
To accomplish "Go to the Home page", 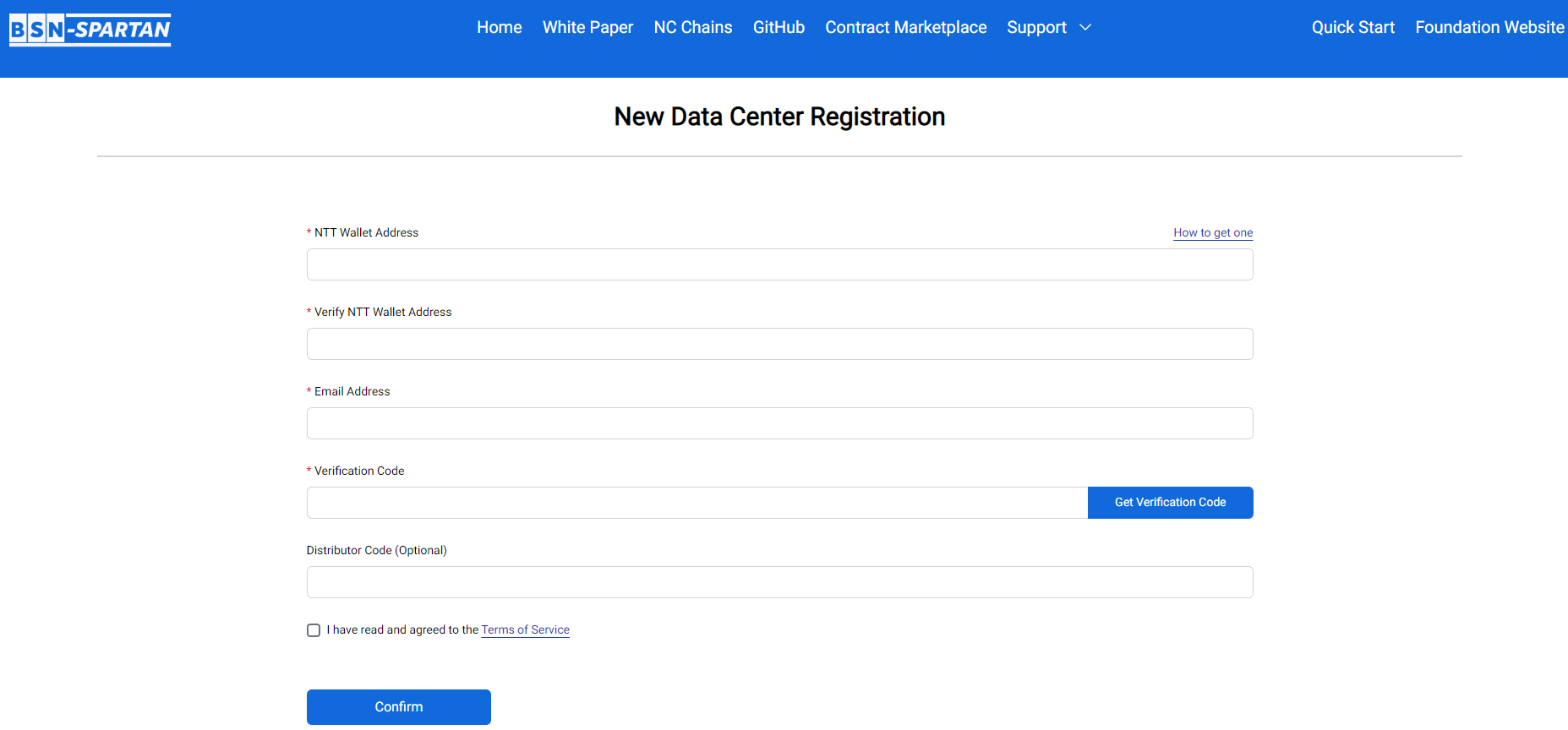I will click(x=499, y=28).
